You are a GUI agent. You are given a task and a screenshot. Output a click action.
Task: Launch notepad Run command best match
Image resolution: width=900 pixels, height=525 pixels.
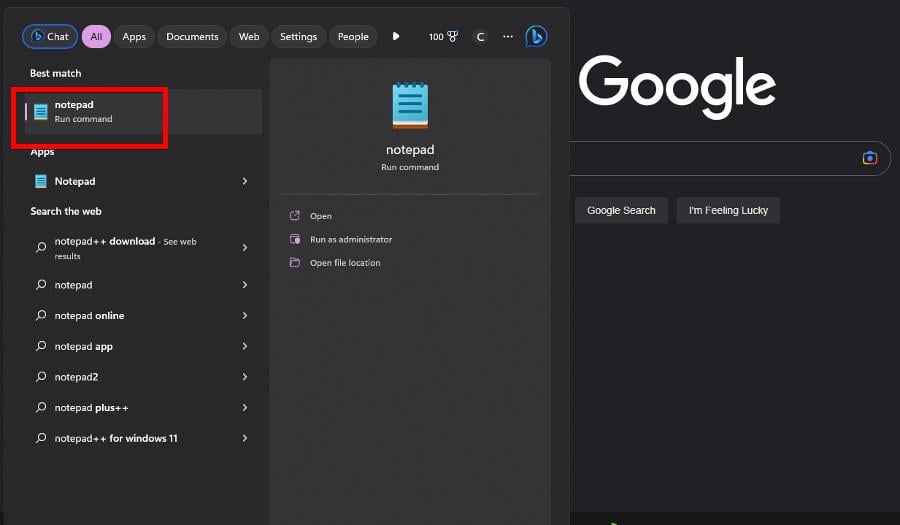point(143,111)
